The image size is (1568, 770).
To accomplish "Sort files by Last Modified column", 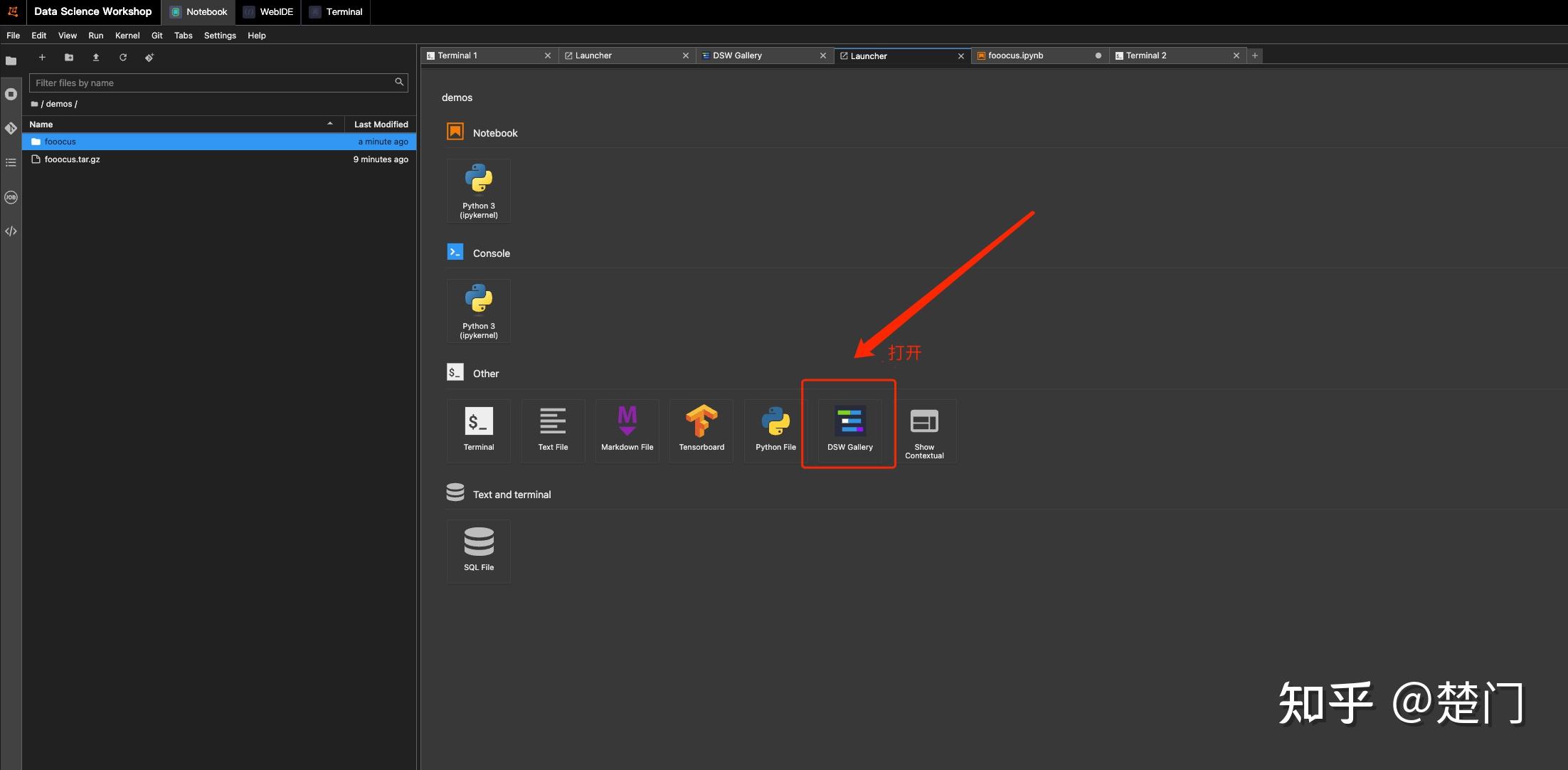I will pyautogui.click(x=381, y=125).
